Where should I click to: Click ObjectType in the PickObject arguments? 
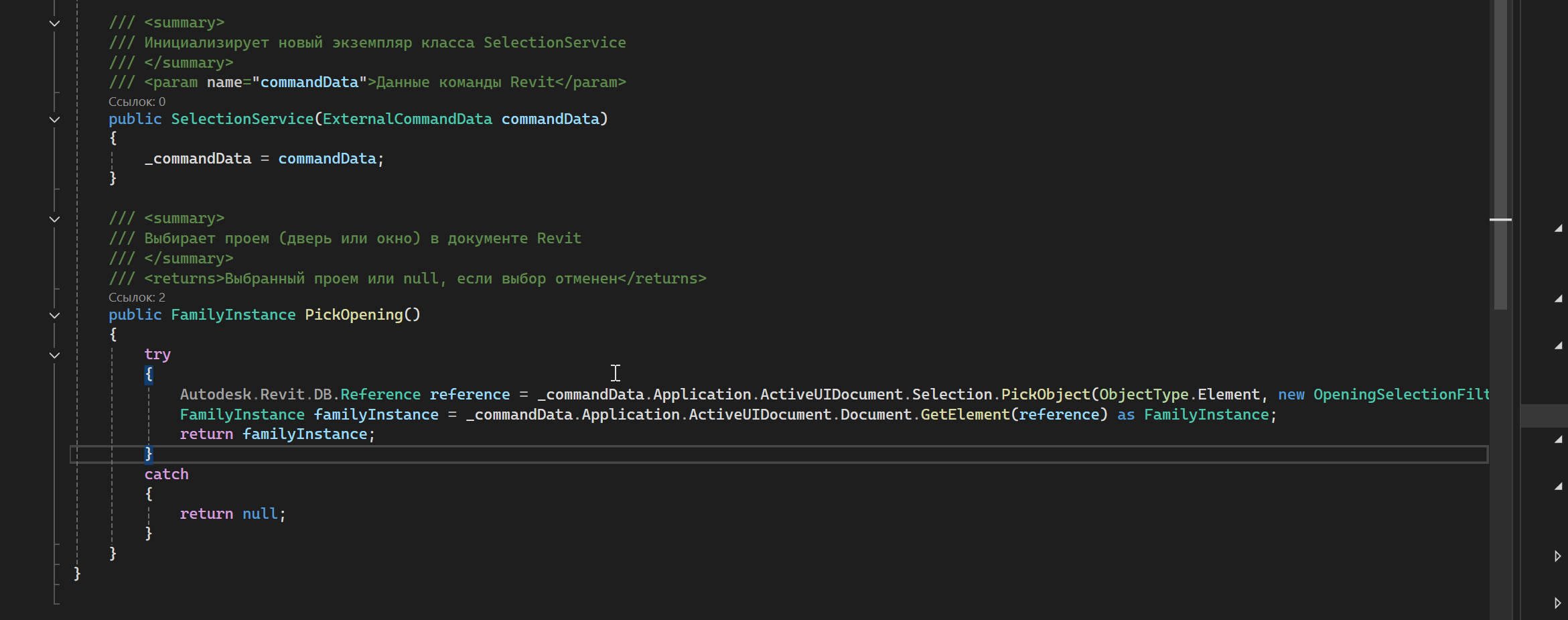[x=1143, y=395]
